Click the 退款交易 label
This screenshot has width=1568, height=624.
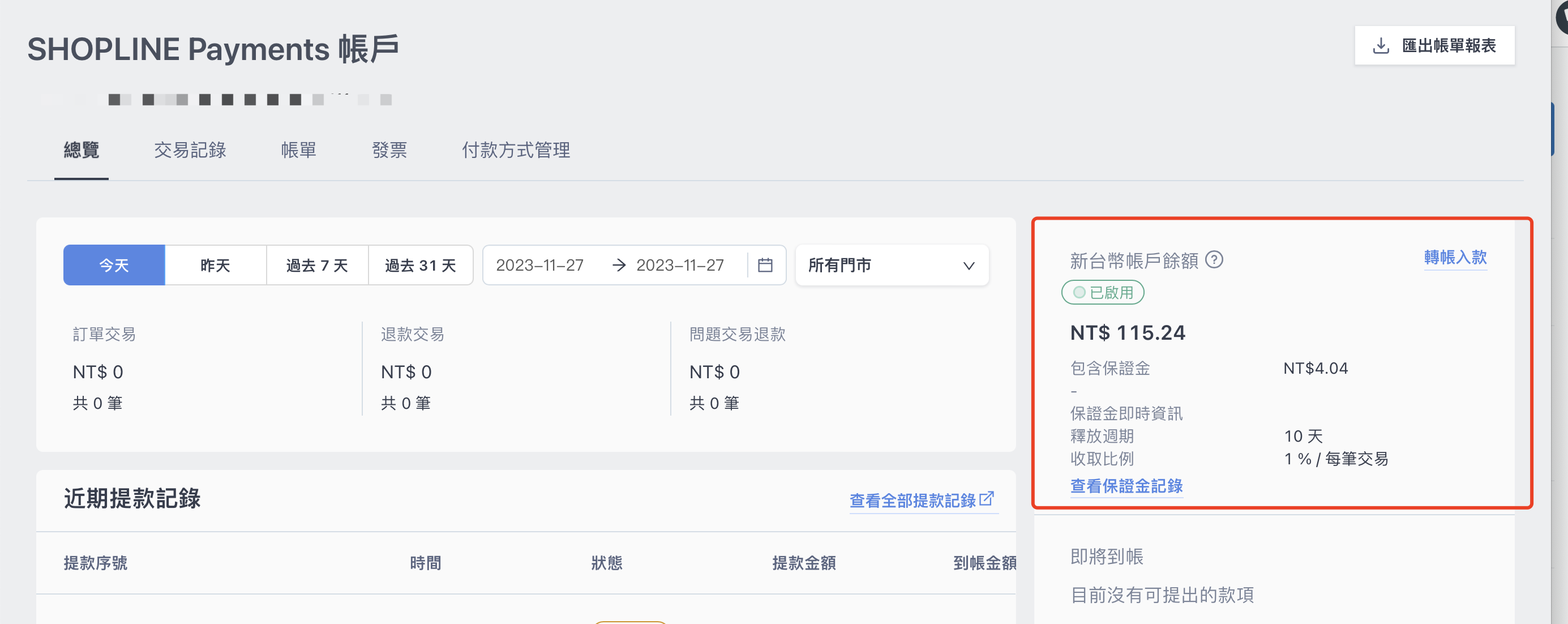coord(412,334)
